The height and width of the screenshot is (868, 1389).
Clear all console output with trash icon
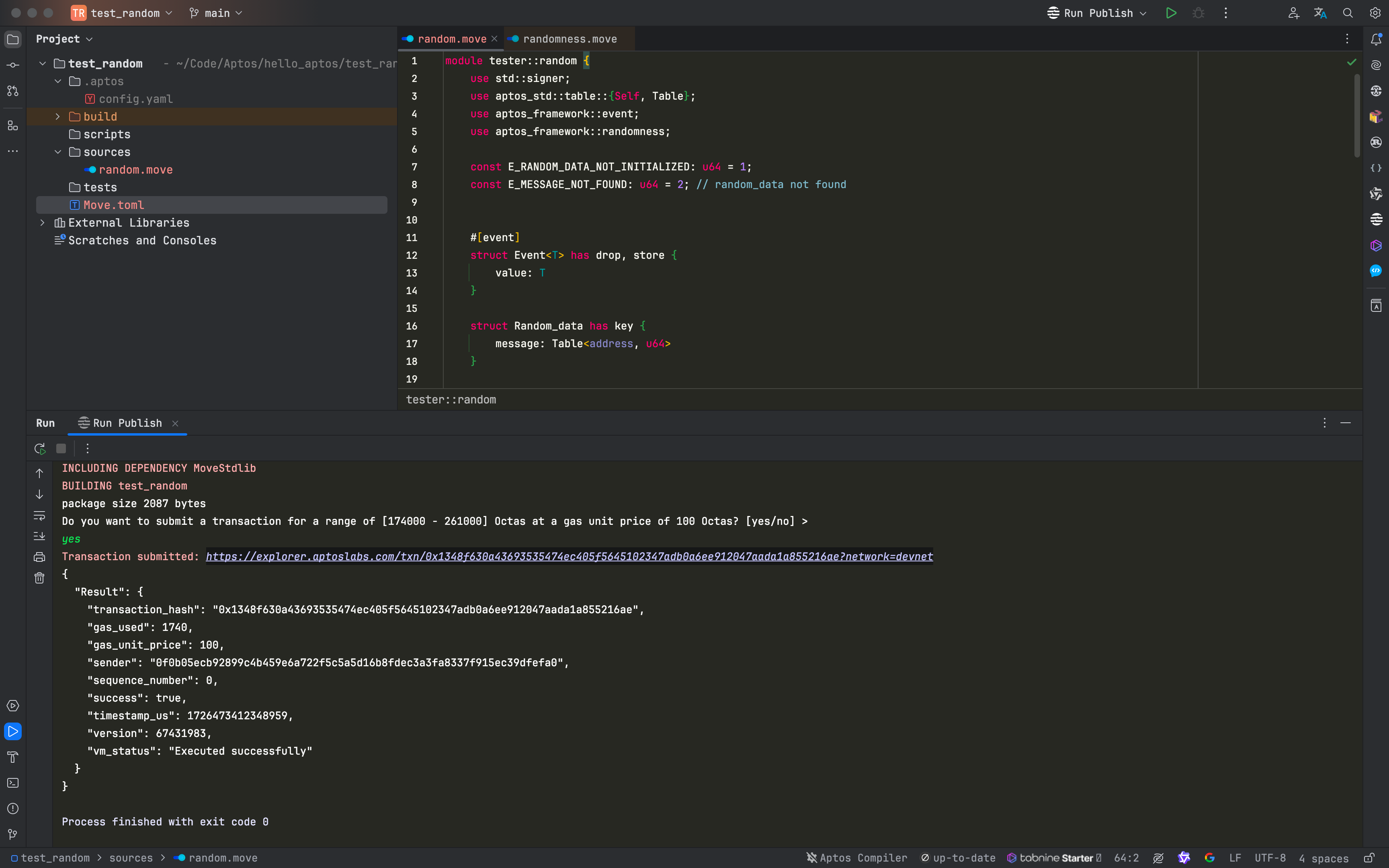[x=39, y=578]
